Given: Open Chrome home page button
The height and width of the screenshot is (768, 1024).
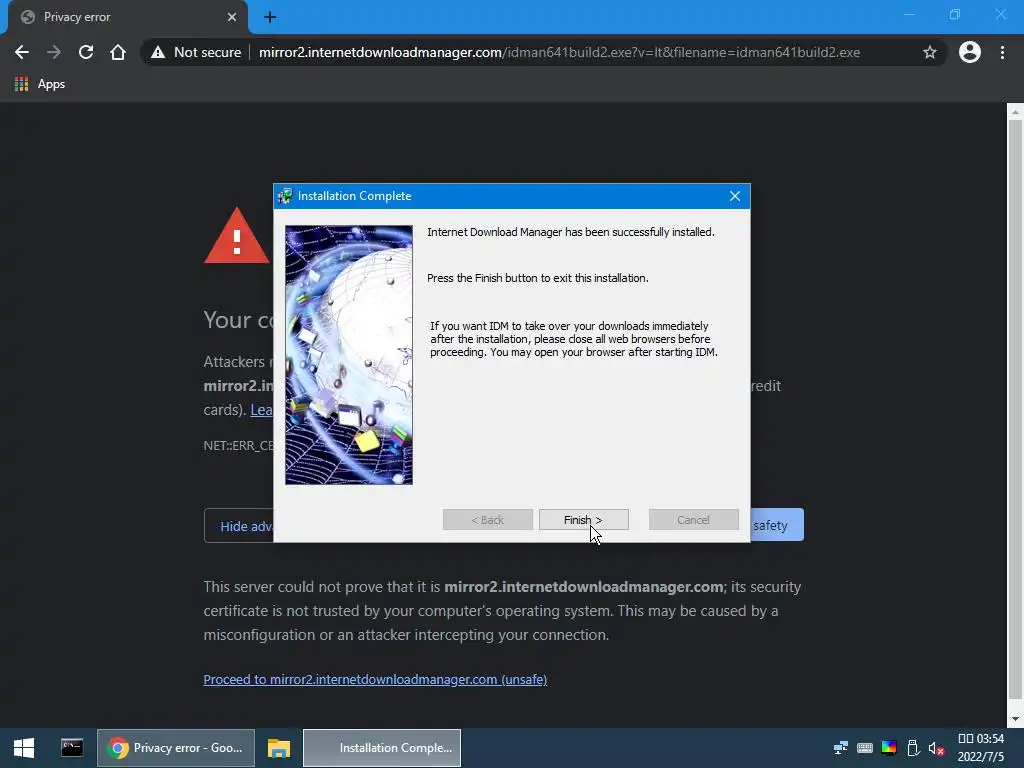Looking at the screenshot, I should 118,52.
